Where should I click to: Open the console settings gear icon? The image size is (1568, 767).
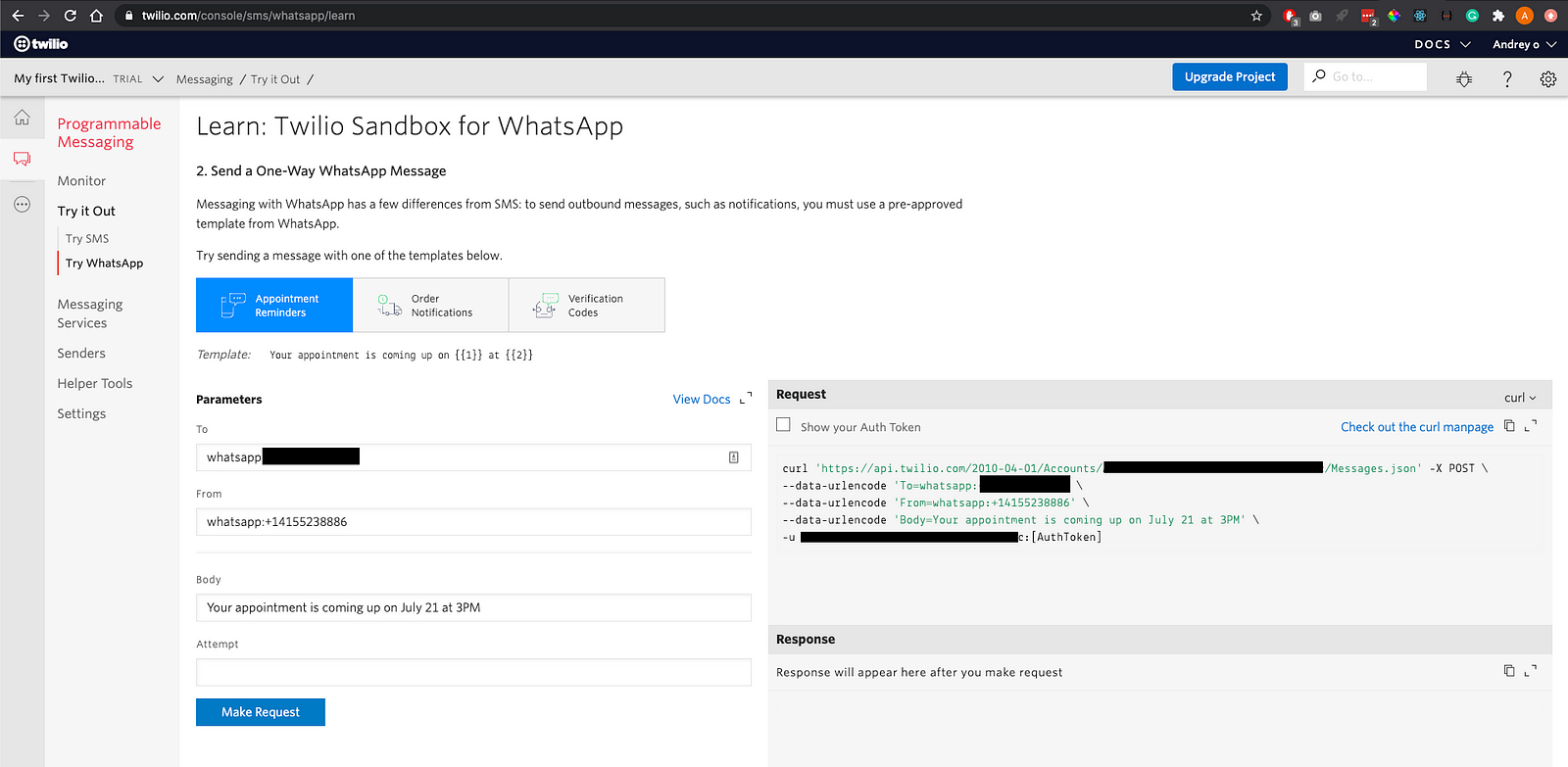[1548, 79]
